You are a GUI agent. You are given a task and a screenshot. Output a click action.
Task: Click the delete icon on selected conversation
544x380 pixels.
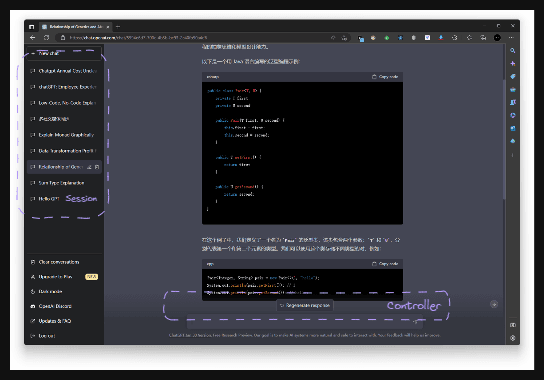pos(97,167)
